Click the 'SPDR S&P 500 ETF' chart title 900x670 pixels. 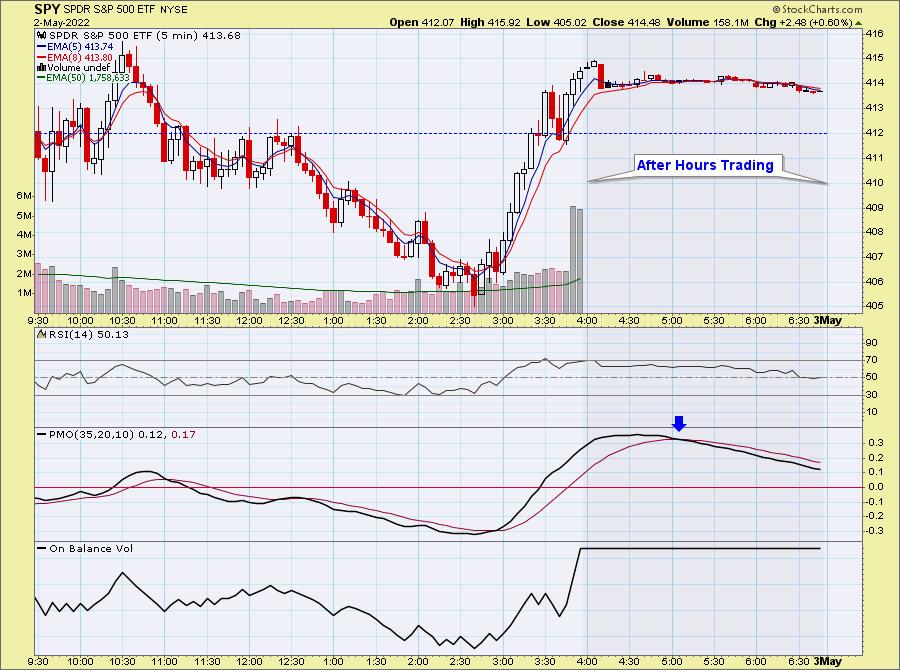tap(109, 10)
